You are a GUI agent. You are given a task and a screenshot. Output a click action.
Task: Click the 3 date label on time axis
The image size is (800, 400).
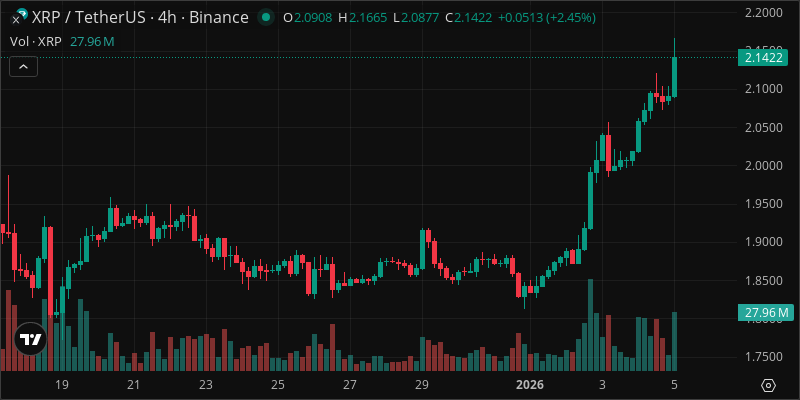click(602, 384)
